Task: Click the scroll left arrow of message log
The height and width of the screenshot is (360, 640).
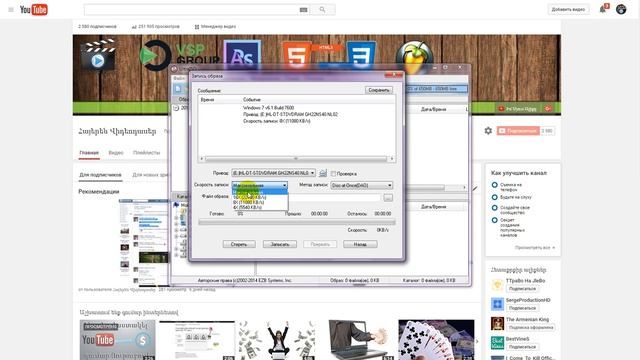Action: point(202,159)
